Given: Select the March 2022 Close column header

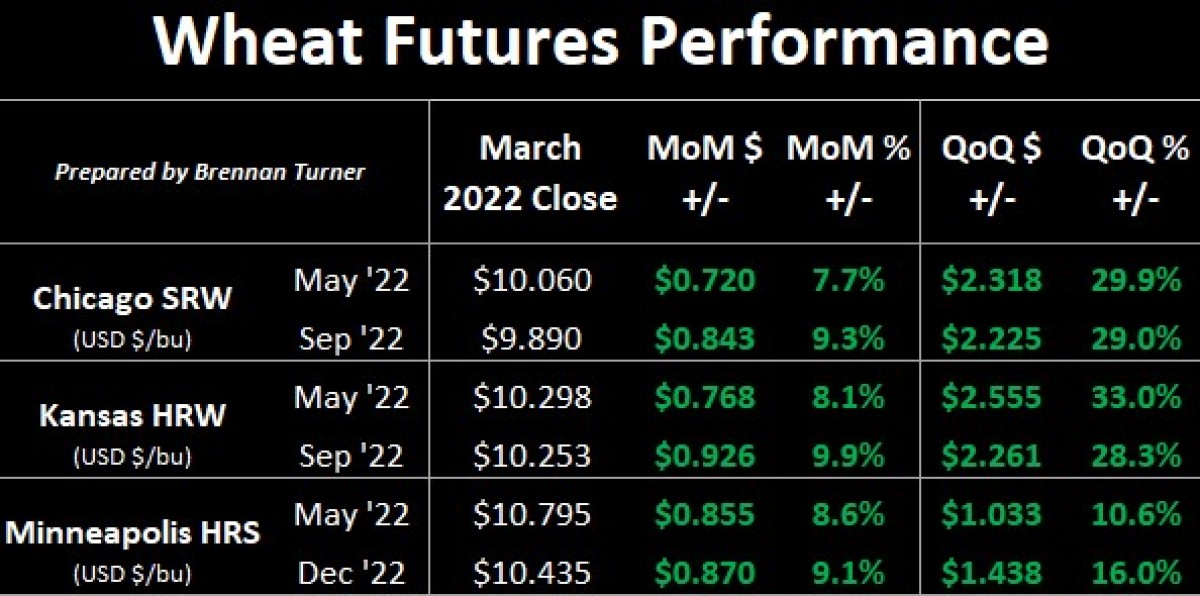Looking at the screenshot, I should pyautogui.click(x=530, y=172).
